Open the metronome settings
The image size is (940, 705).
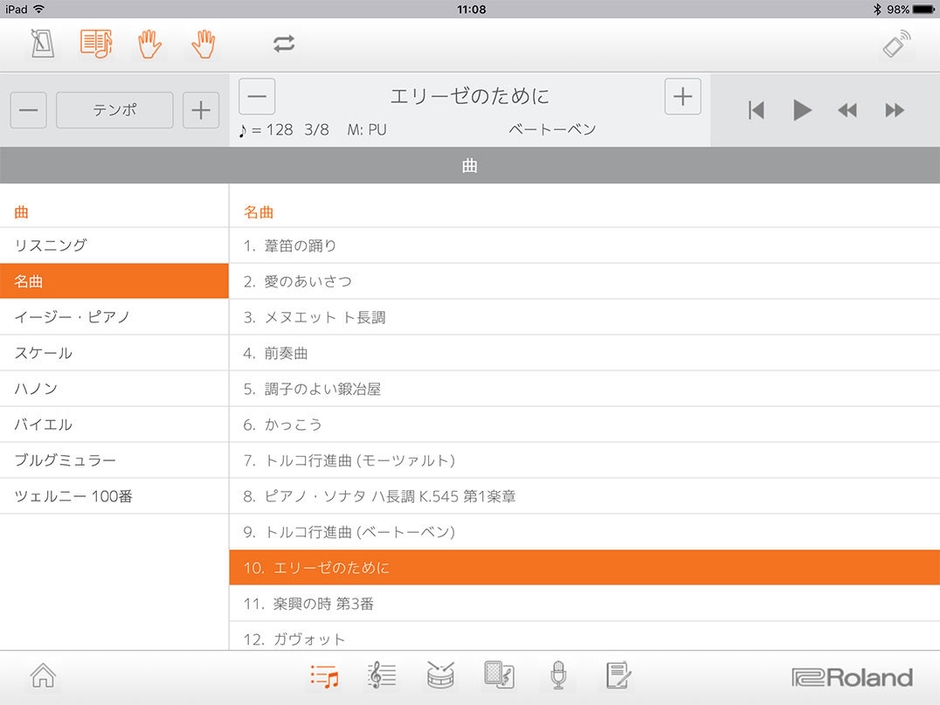[x=41, y=44]
